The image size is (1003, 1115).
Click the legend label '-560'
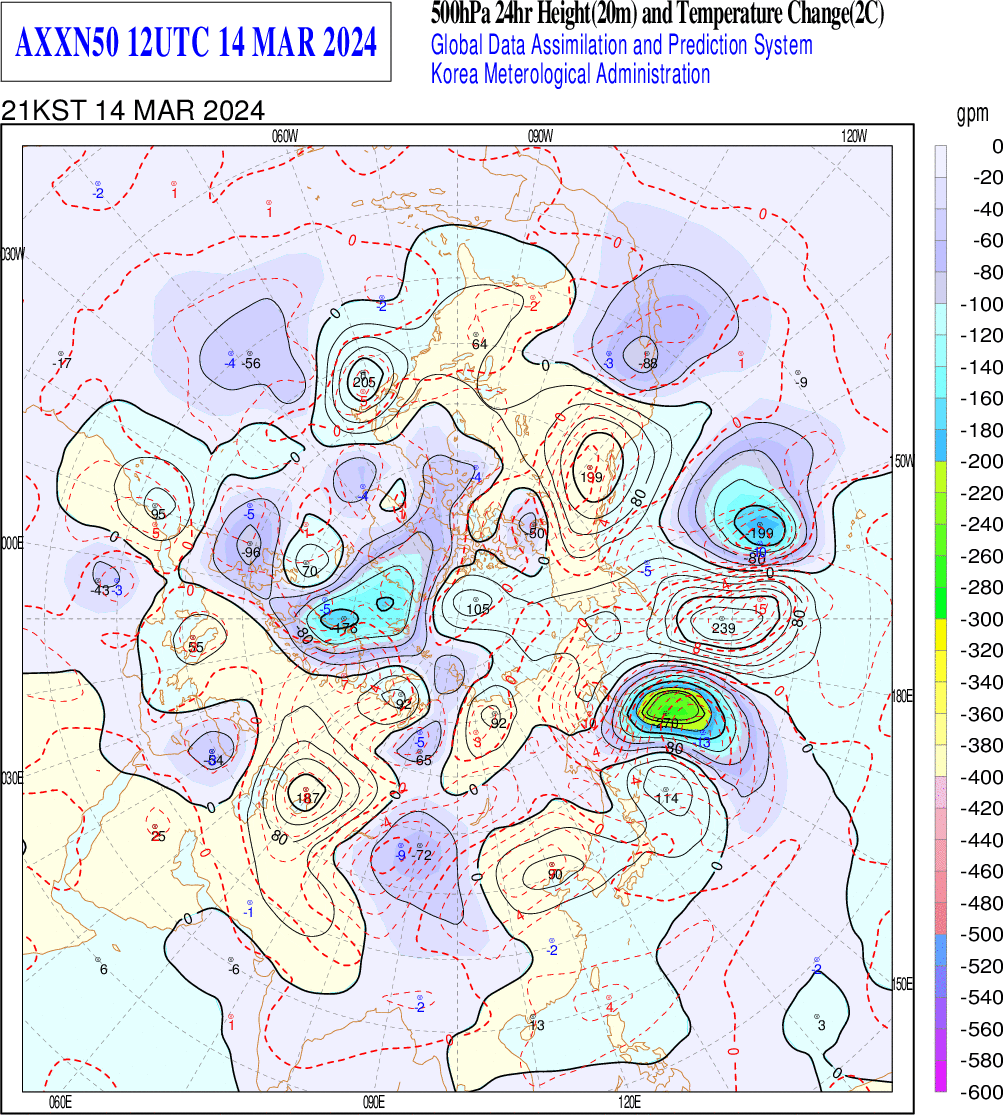tap(981, 1028)
